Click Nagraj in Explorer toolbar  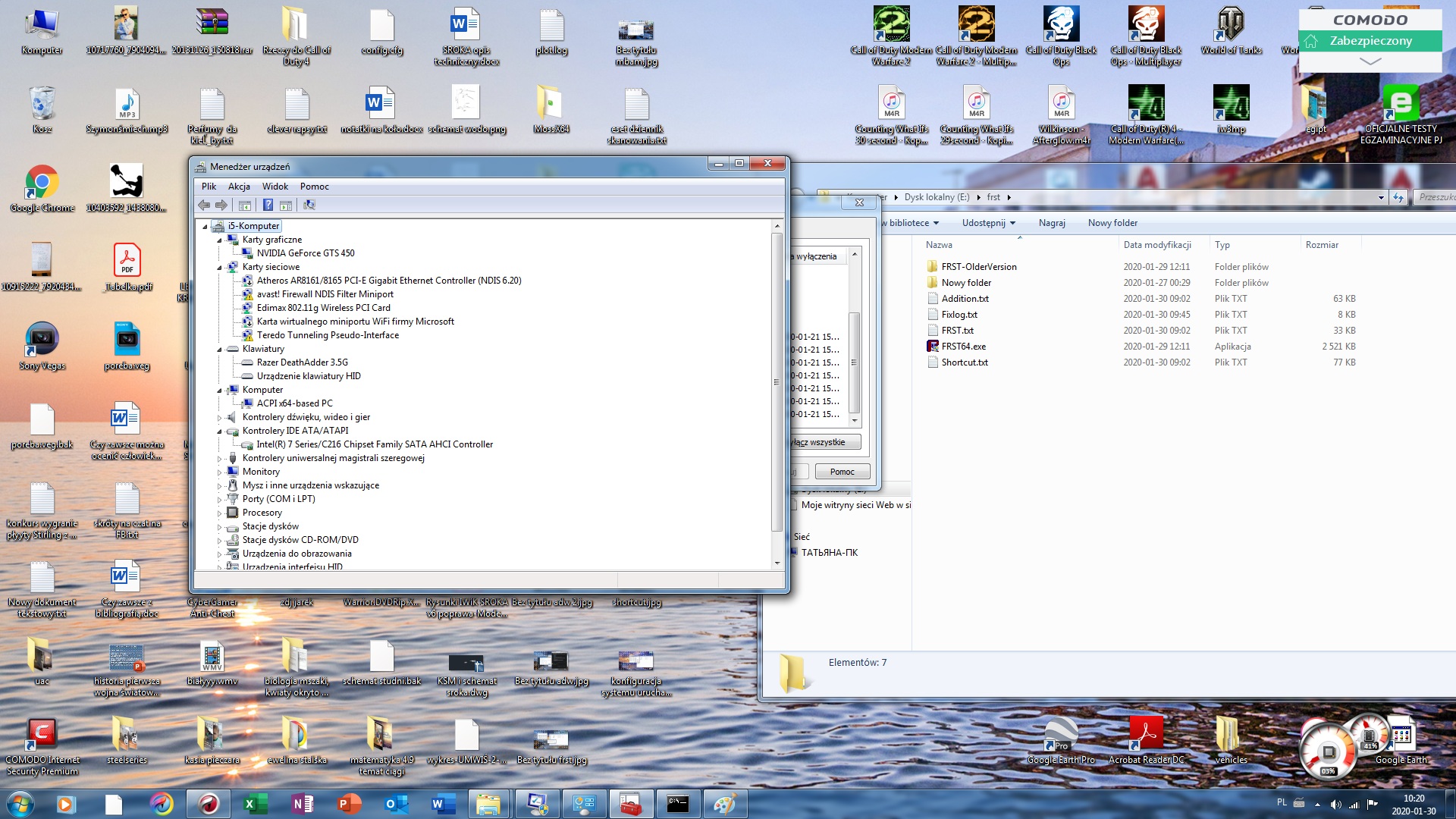[1052, 223]
